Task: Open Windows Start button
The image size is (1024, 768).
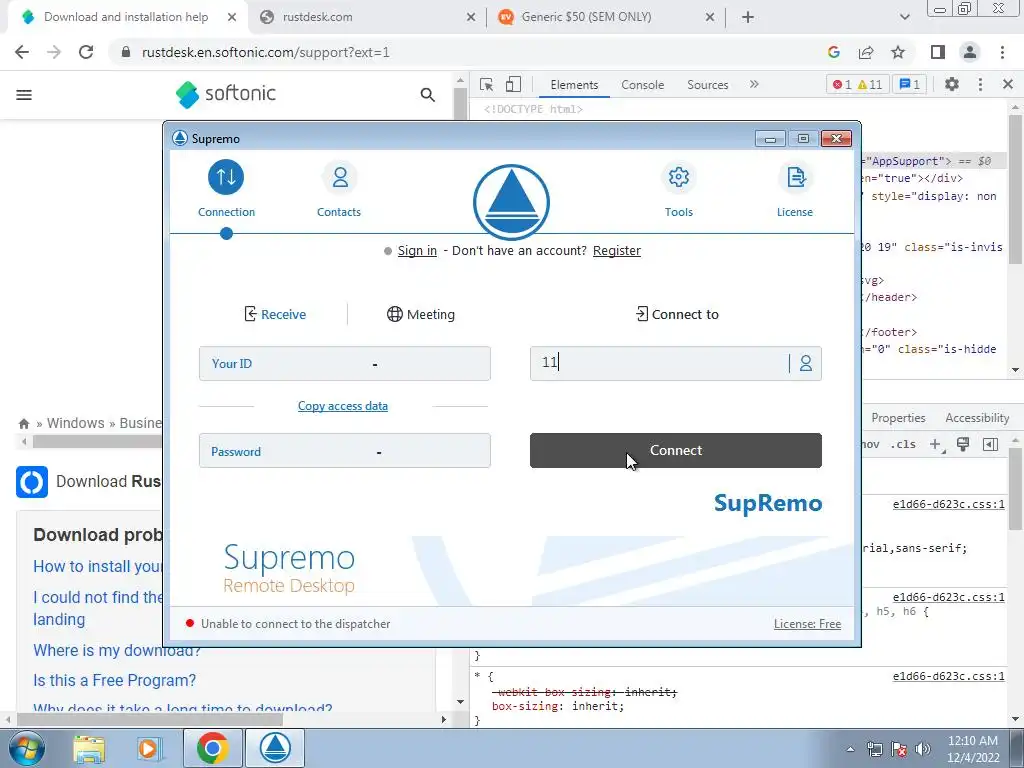Action: [26, 748]
